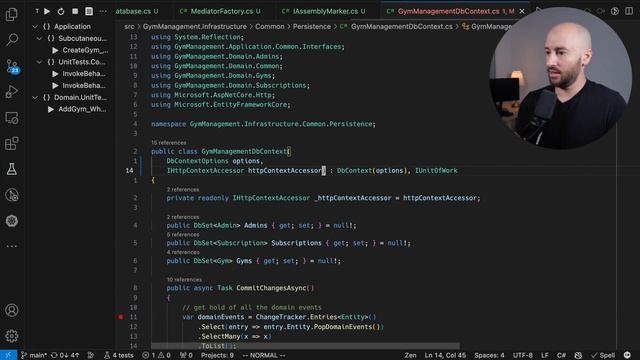
Task: Click src in the breadcrumb
Action: tap(129, 27)
